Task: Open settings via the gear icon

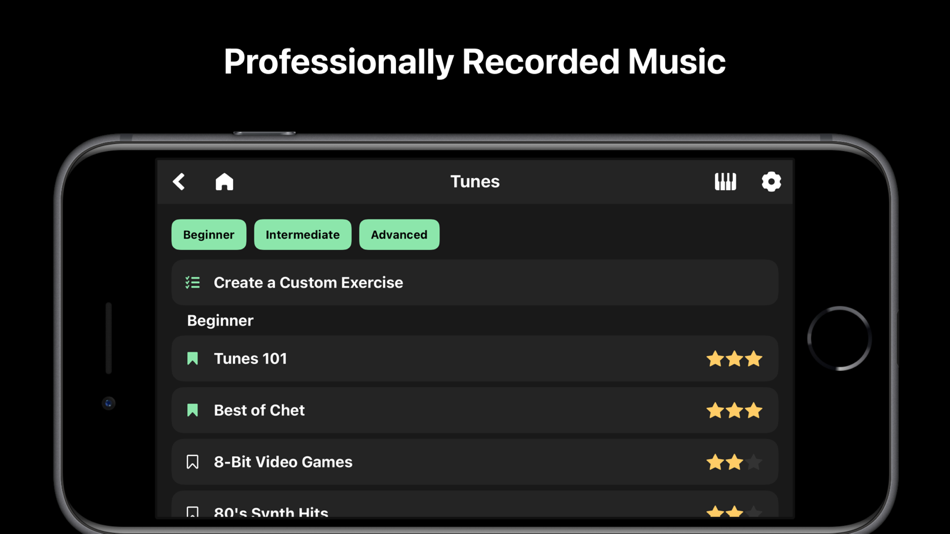Action: pos(771,182)
